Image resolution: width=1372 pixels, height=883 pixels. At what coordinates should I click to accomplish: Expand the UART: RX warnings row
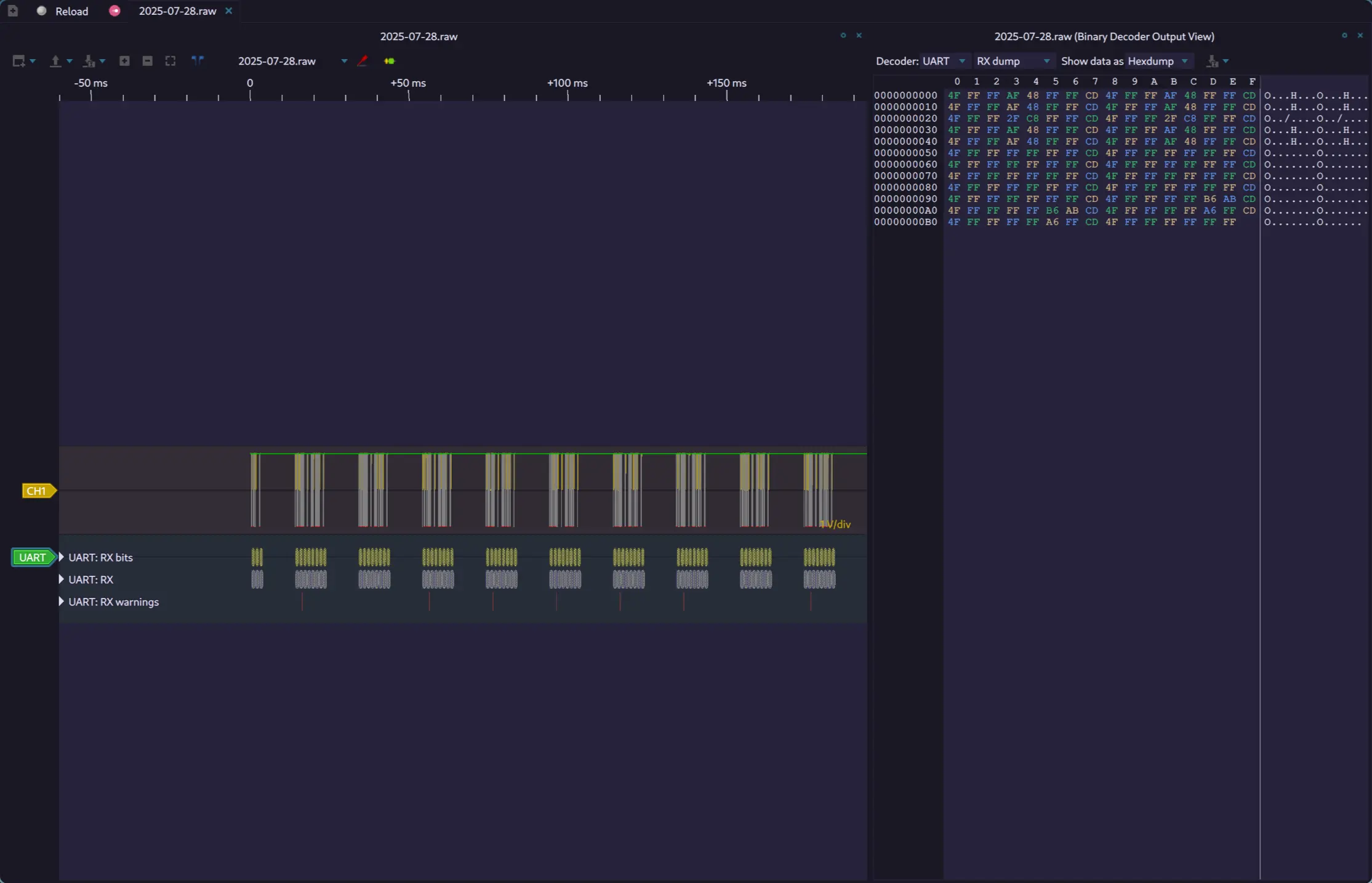(x=61, y=602)
